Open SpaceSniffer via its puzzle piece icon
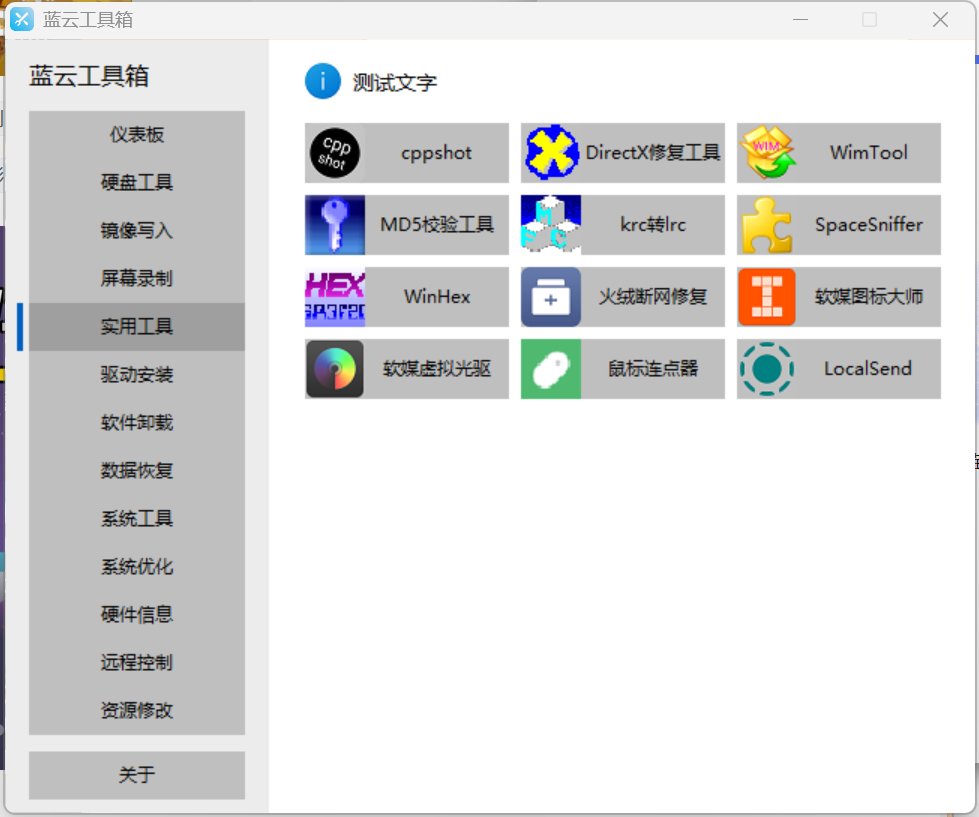Screen dimensions: 979x817 [x=767, y=225]
